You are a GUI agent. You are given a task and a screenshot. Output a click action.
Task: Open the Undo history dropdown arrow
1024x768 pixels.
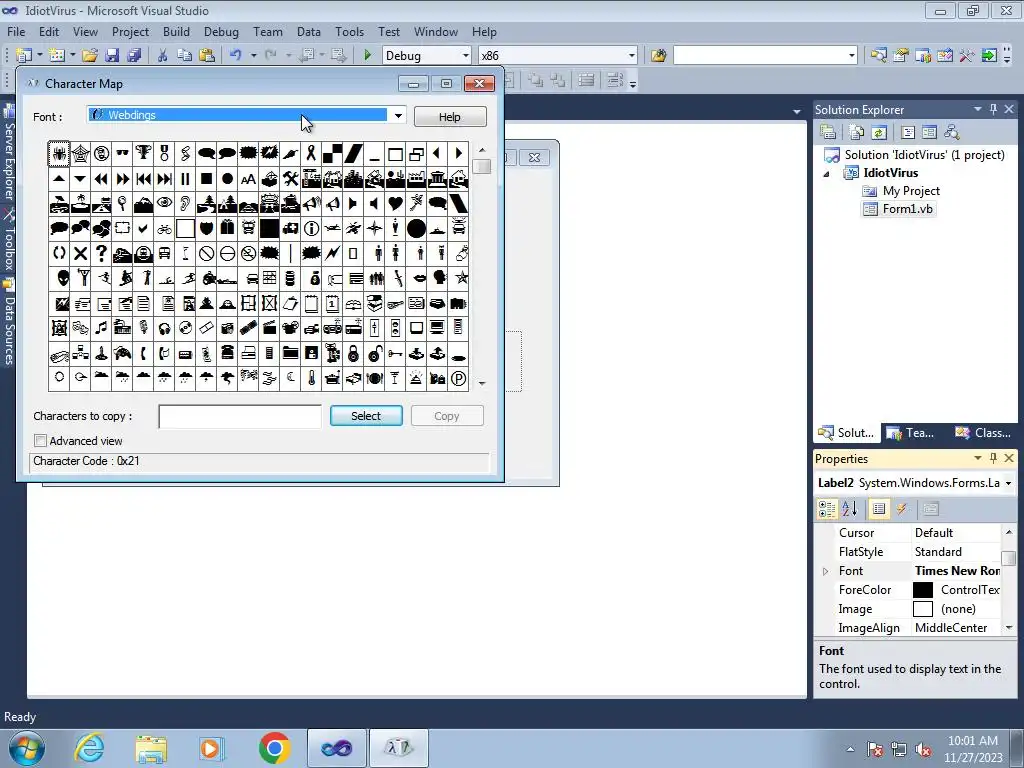(253, 56)
